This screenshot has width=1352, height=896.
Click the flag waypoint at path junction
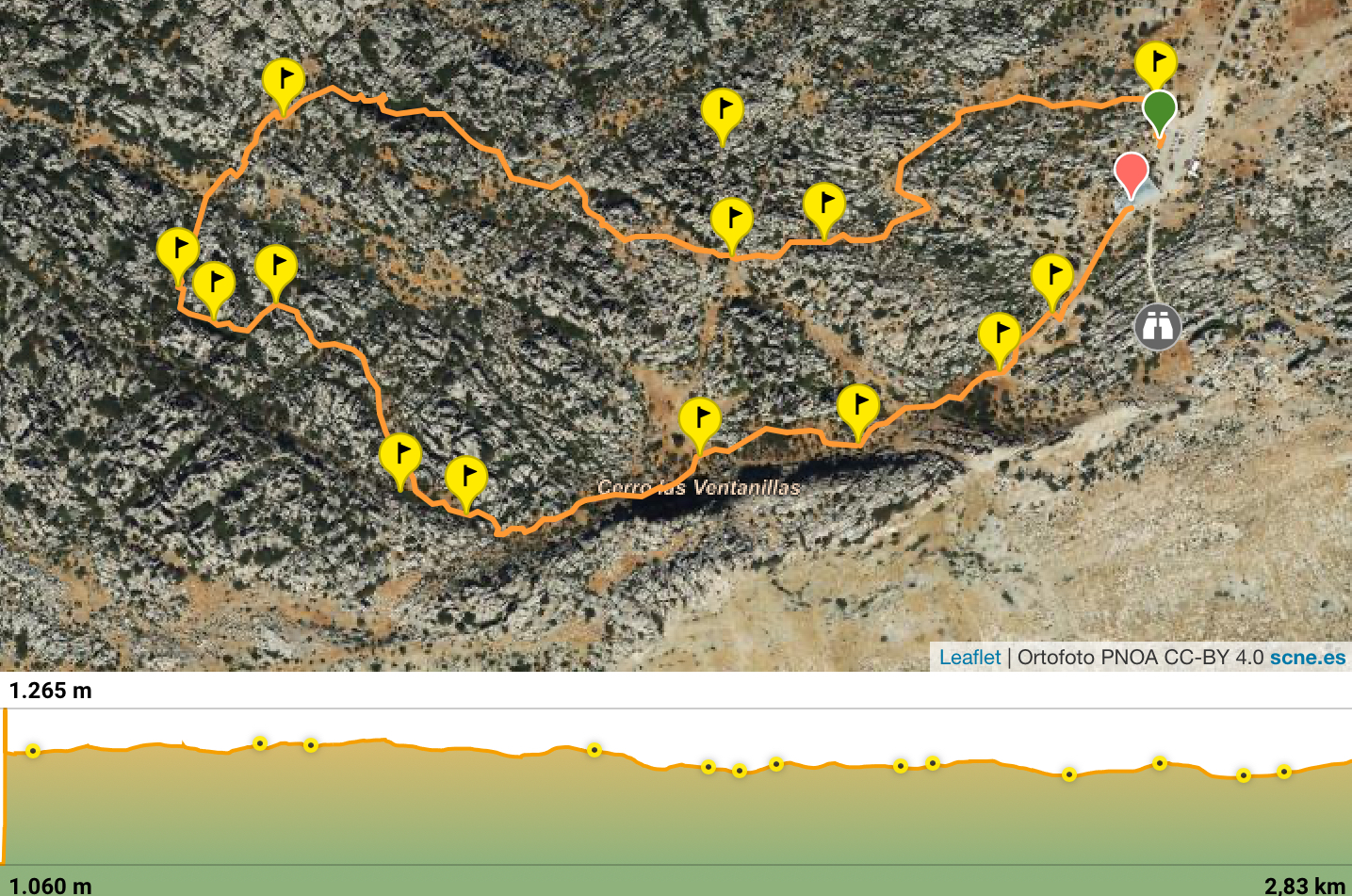click(x=731, y=222)
